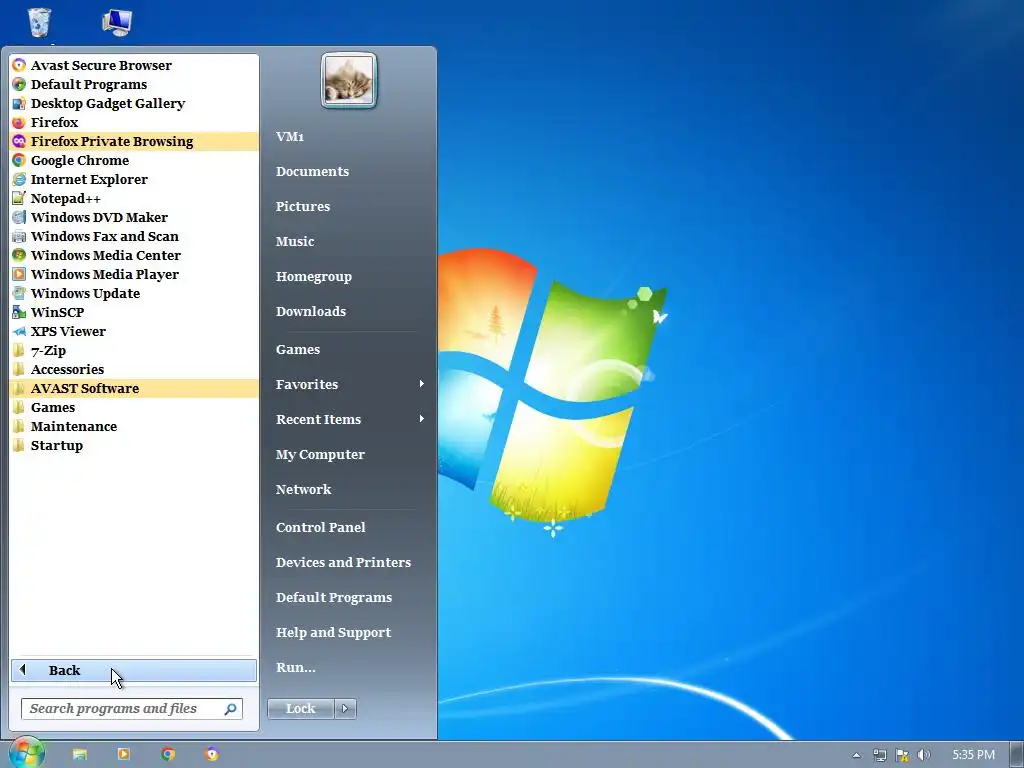Open shutdown options arrow next to Lock
Image resolution: width=1024 pixels, height=768 pixels.
[x=345, y=709]
